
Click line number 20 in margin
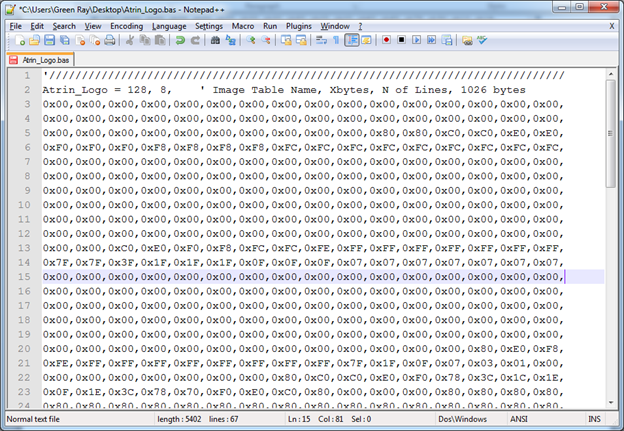pos(24,349)
